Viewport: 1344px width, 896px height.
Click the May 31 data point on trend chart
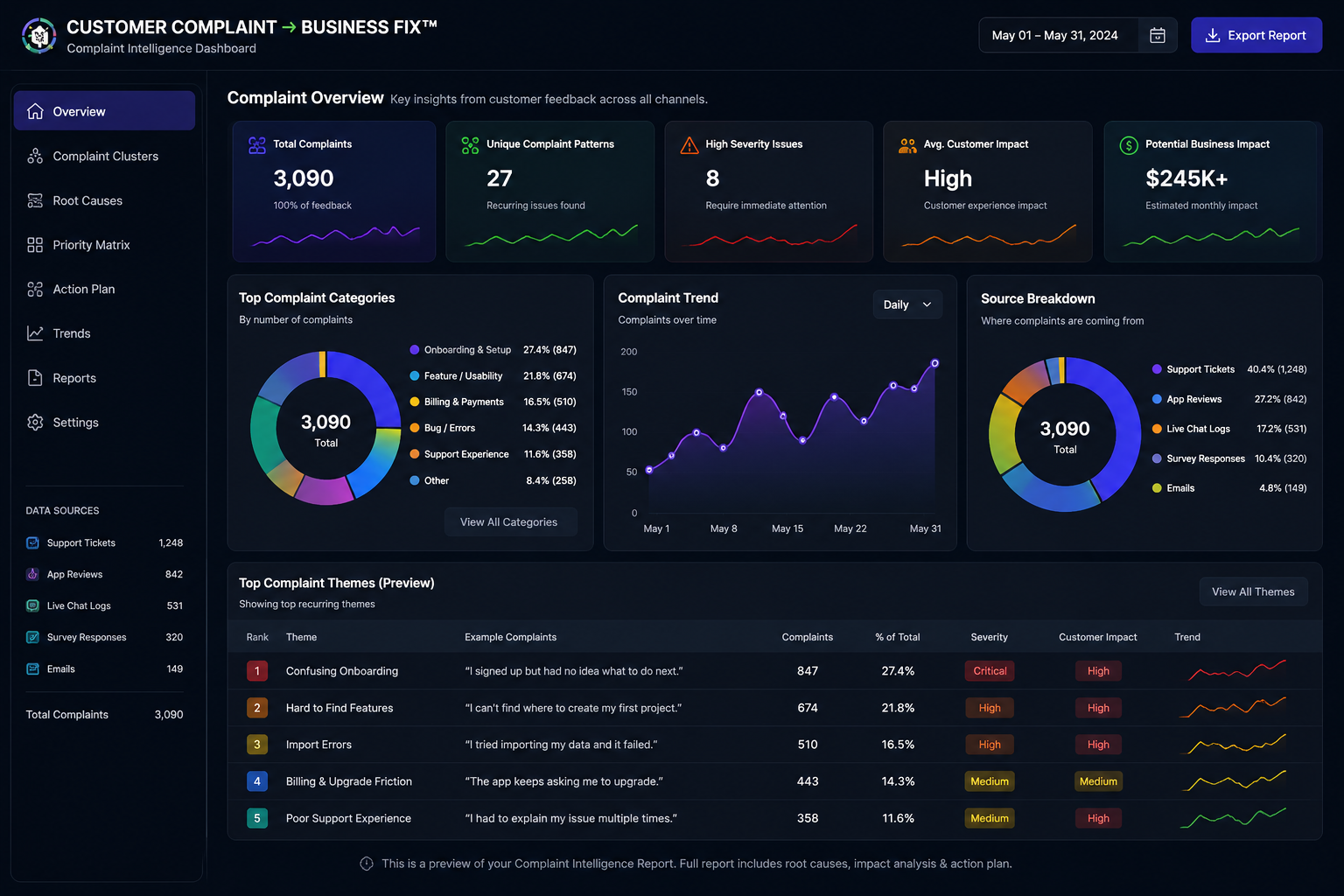pyautogui.click(x=934, y=363)
